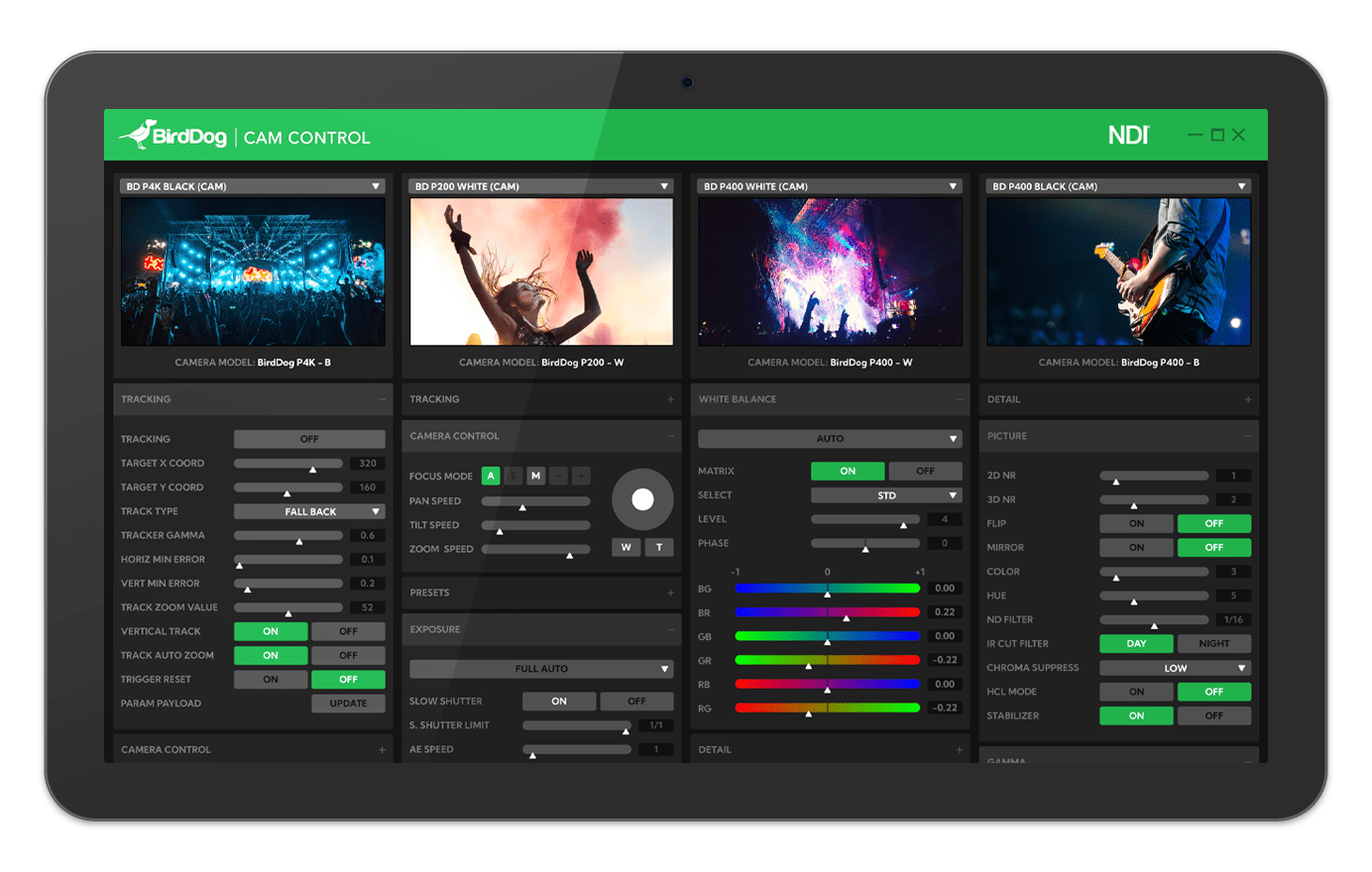Expand Detail panel under BD P400 Black
The height and width of the screenshot is (872, 1372).
pyautogui.click(x=1247, y=399)
